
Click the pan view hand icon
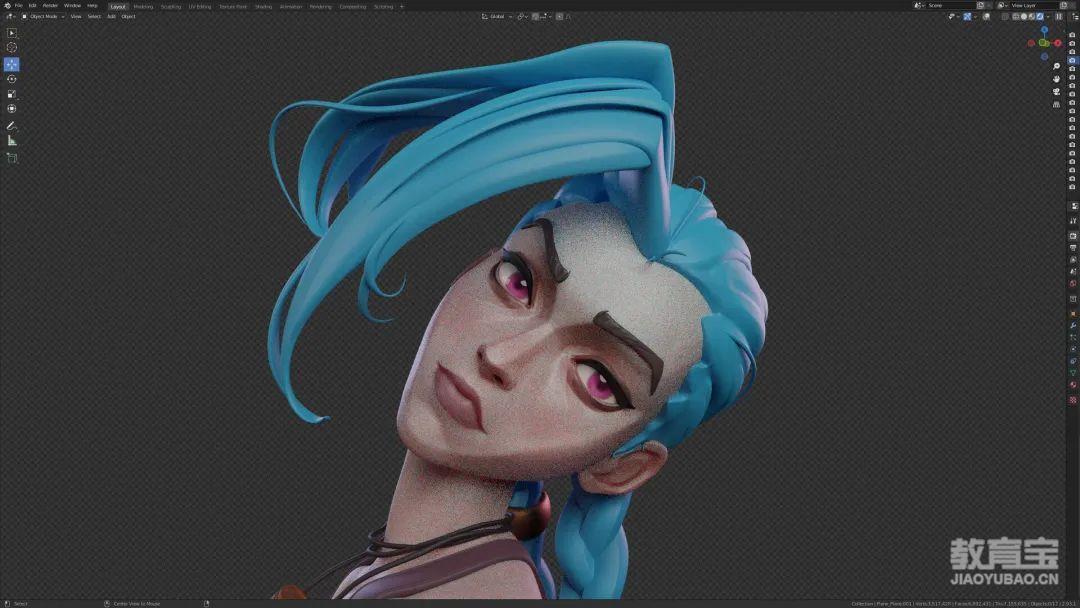[1057, 78]
